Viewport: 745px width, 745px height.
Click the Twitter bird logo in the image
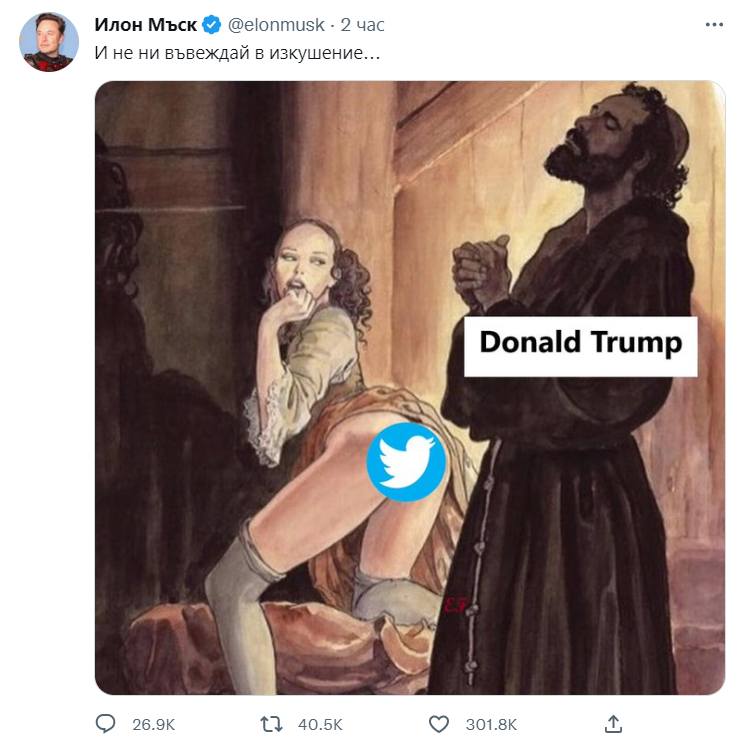click(x=405, y=462)
